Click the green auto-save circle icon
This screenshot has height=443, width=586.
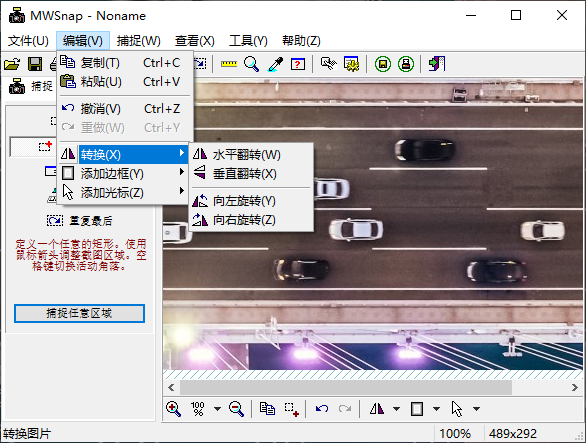click(383, 64)
